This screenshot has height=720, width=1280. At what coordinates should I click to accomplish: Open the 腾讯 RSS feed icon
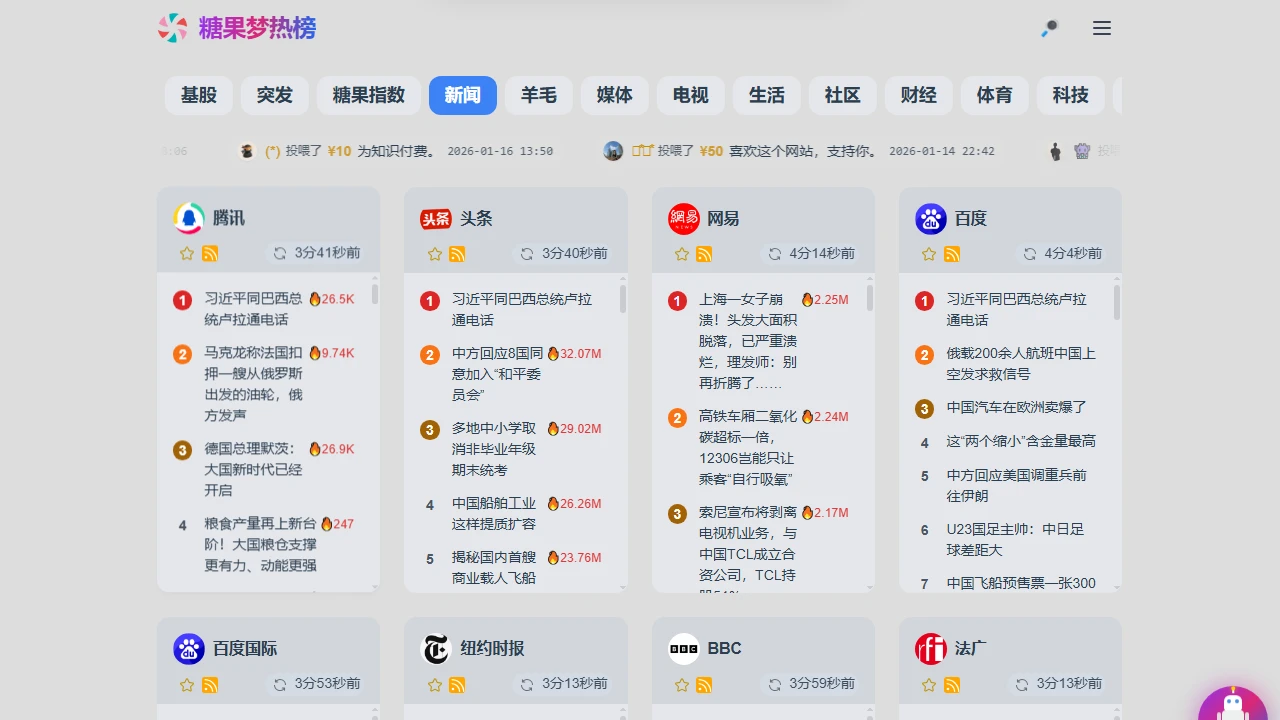pos(211,253)
